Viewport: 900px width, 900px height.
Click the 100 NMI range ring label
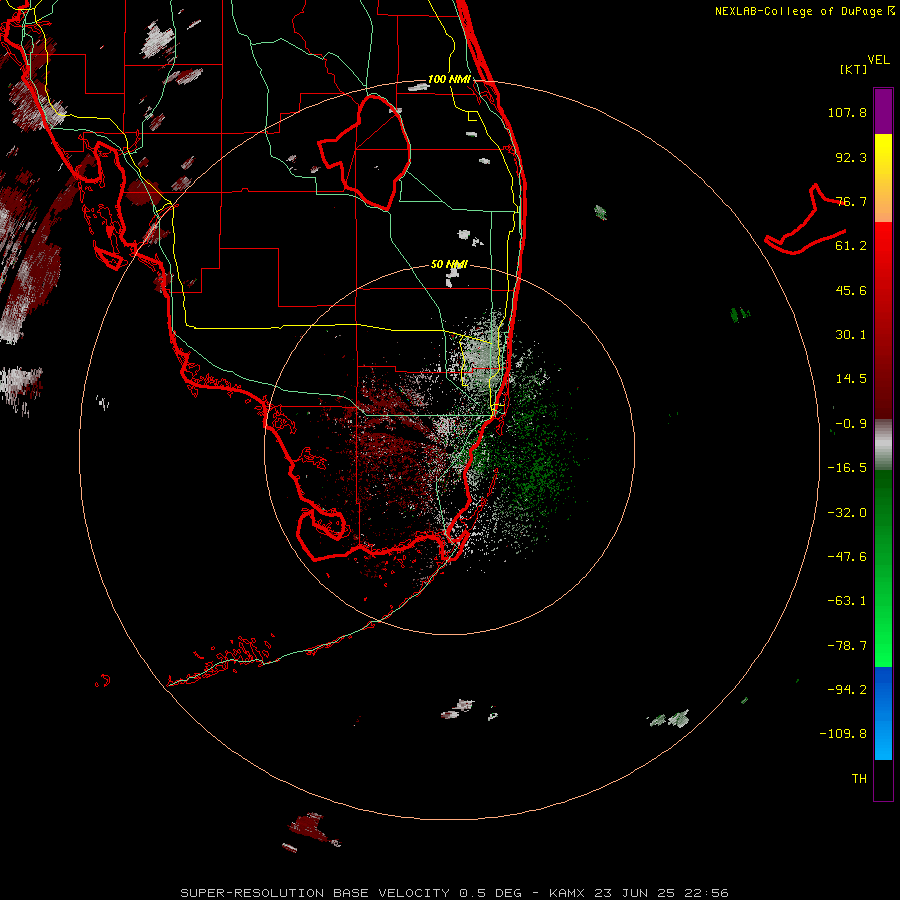[x=449, y=79]
